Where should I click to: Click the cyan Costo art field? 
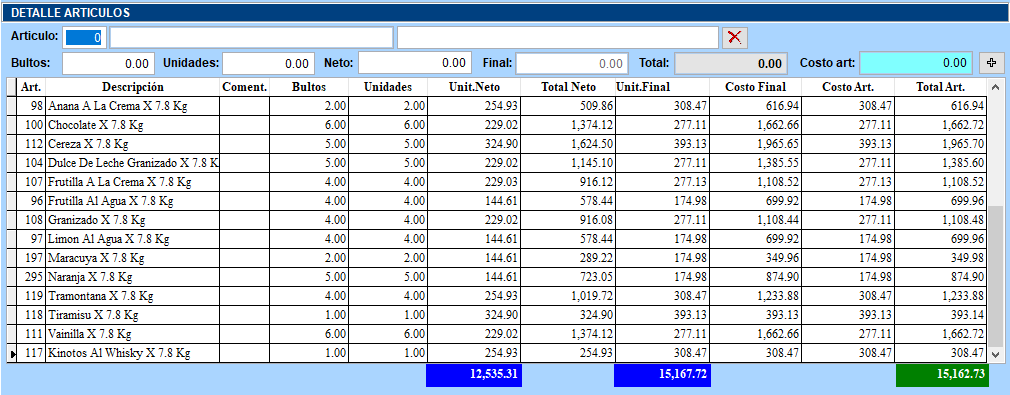(916, 63)
